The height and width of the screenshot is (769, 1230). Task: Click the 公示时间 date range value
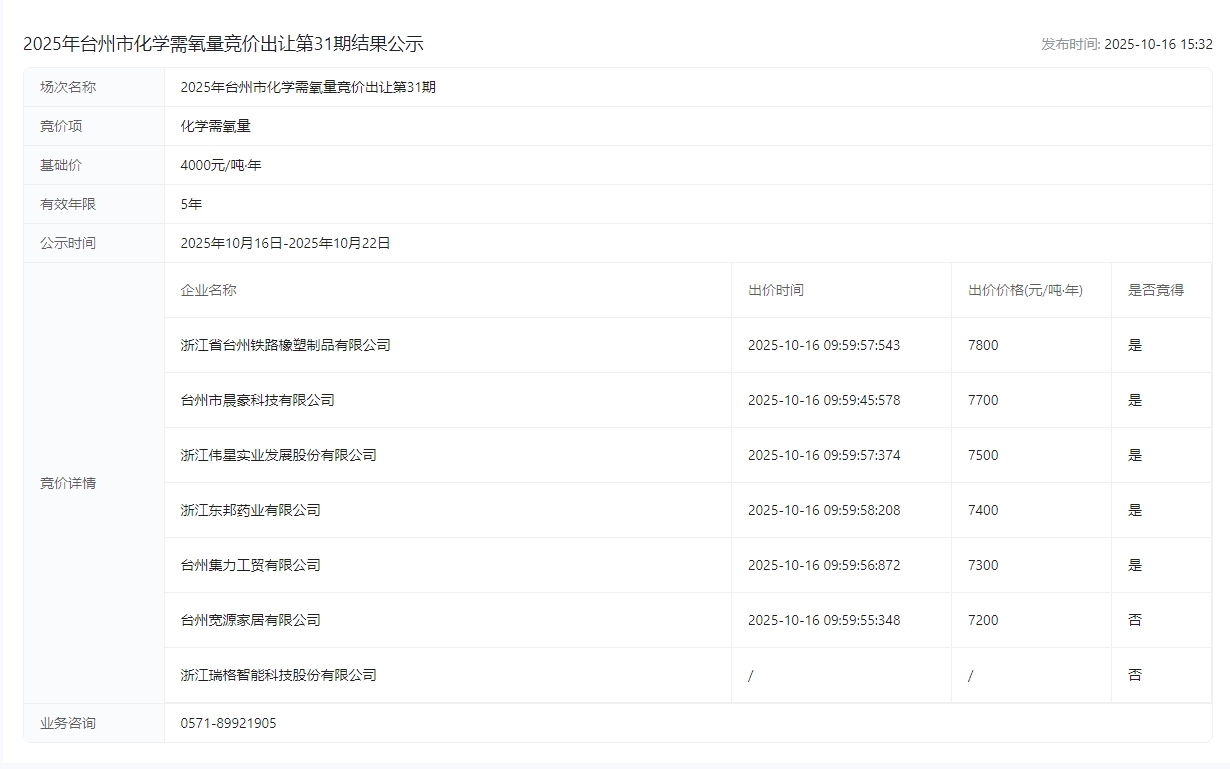pyautogui.click(x=285, y=243)
